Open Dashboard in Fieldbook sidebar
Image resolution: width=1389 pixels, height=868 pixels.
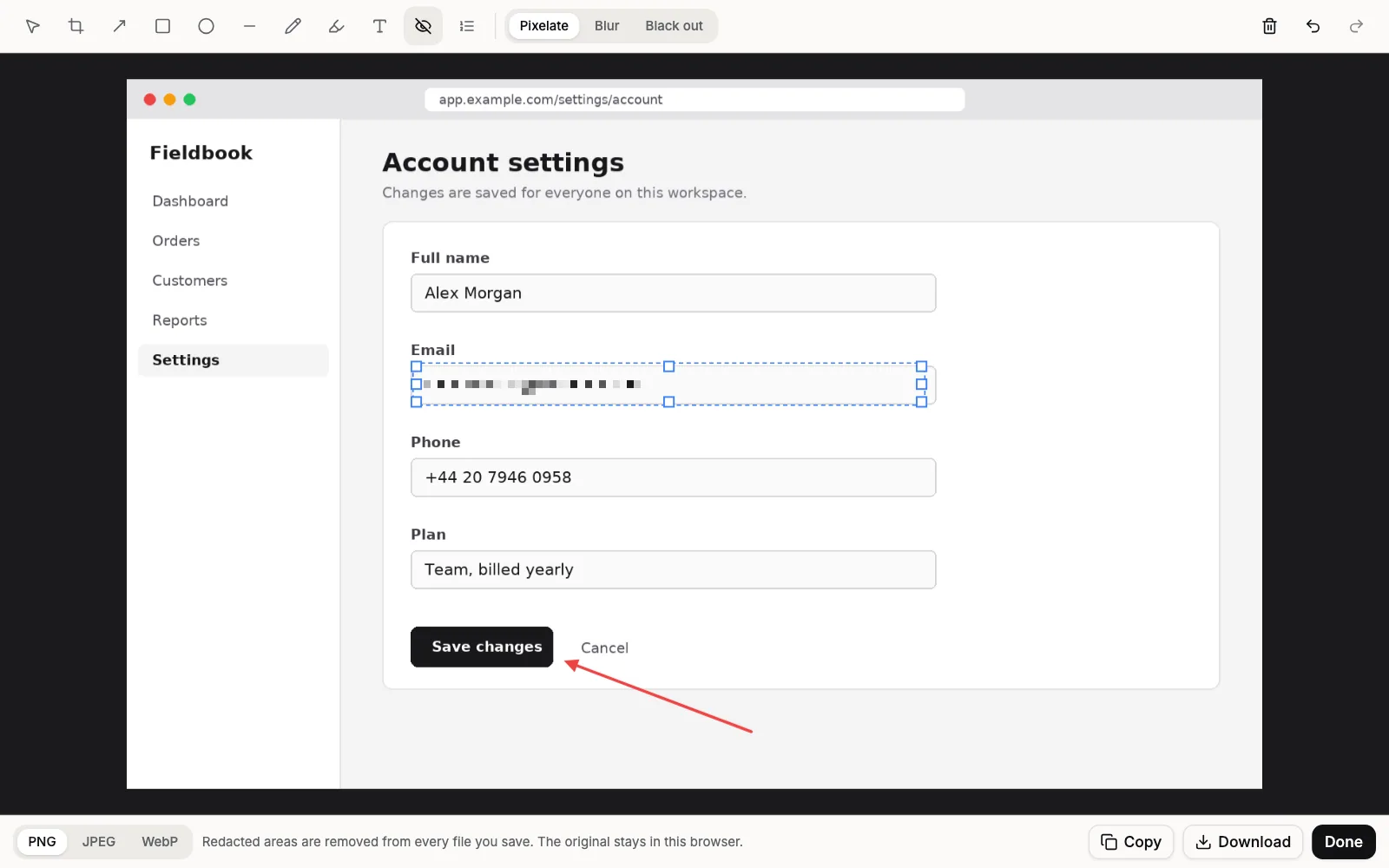pyautogui.click(x=190, y=201)
